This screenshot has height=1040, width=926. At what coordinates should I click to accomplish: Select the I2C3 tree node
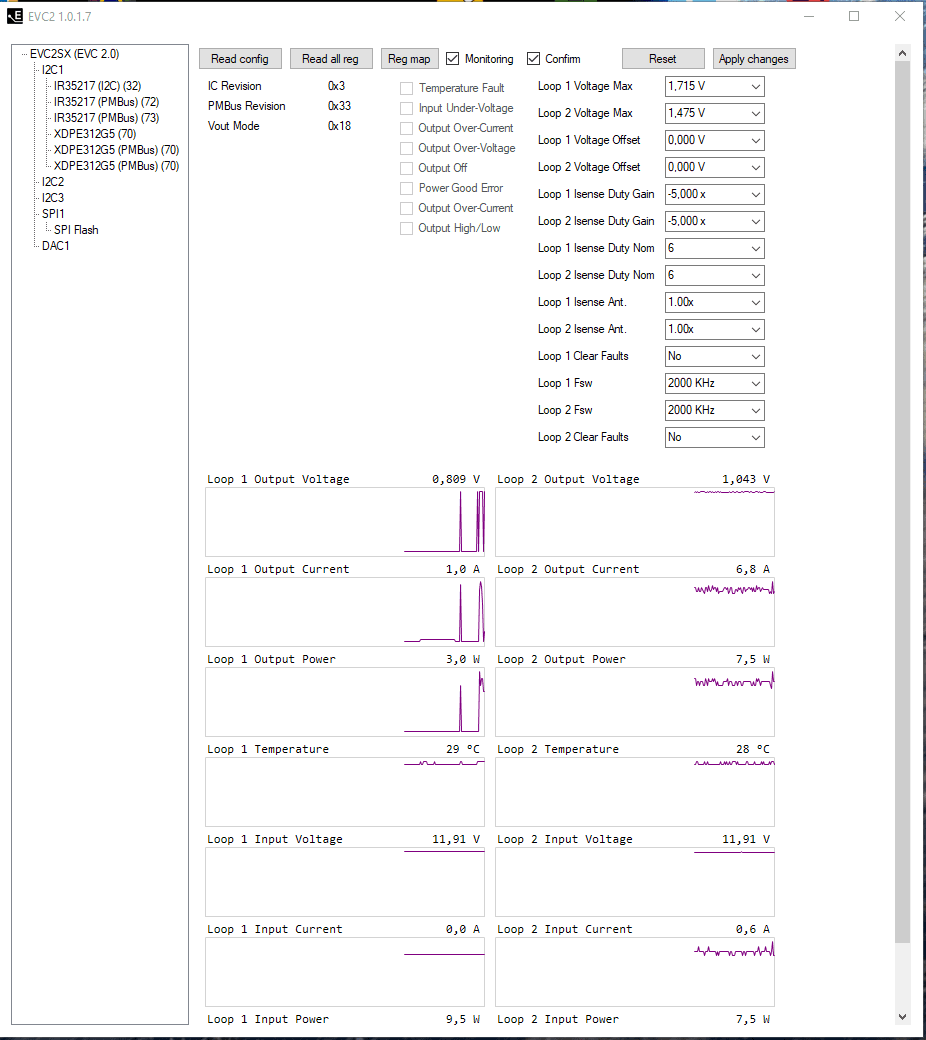52,198
